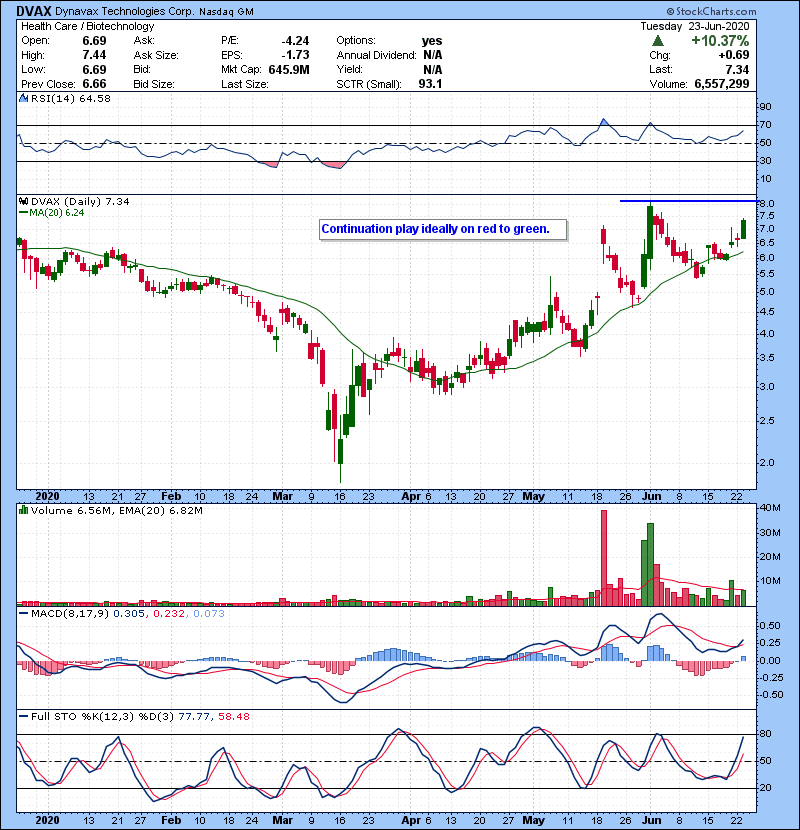Click the latest green candle at far right
The width and height of the screenshot is (800, 830).
tap(743, 229)
